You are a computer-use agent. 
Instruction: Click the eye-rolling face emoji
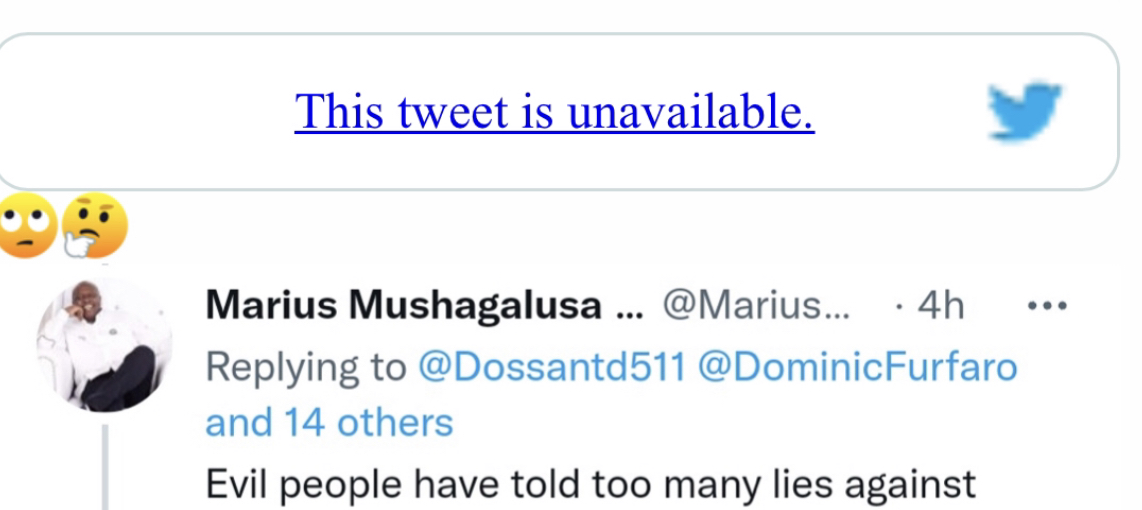pos(27,225)
